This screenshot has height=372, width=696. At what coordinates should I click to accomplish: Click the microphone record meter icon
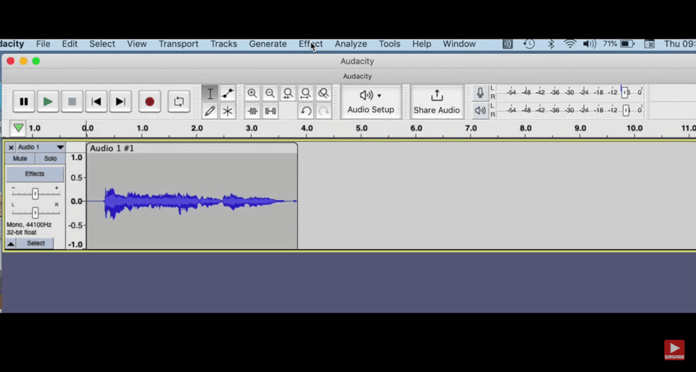[480, 93]
